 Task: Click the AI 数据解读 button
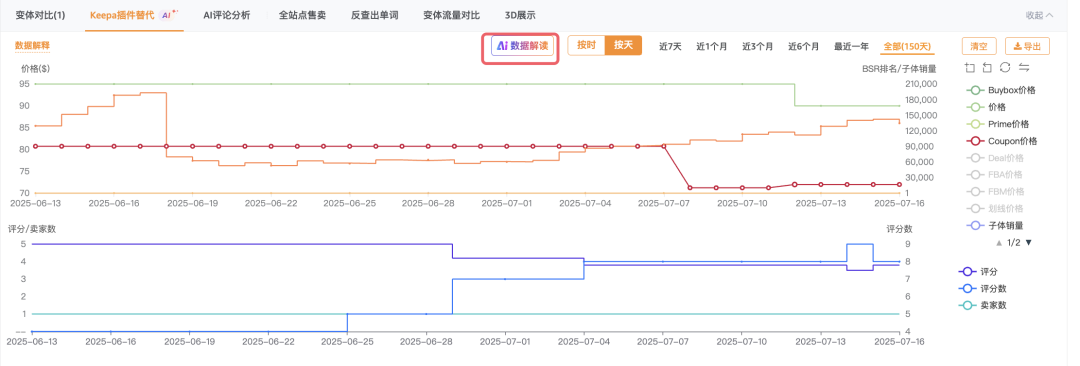tap(522, 45)
